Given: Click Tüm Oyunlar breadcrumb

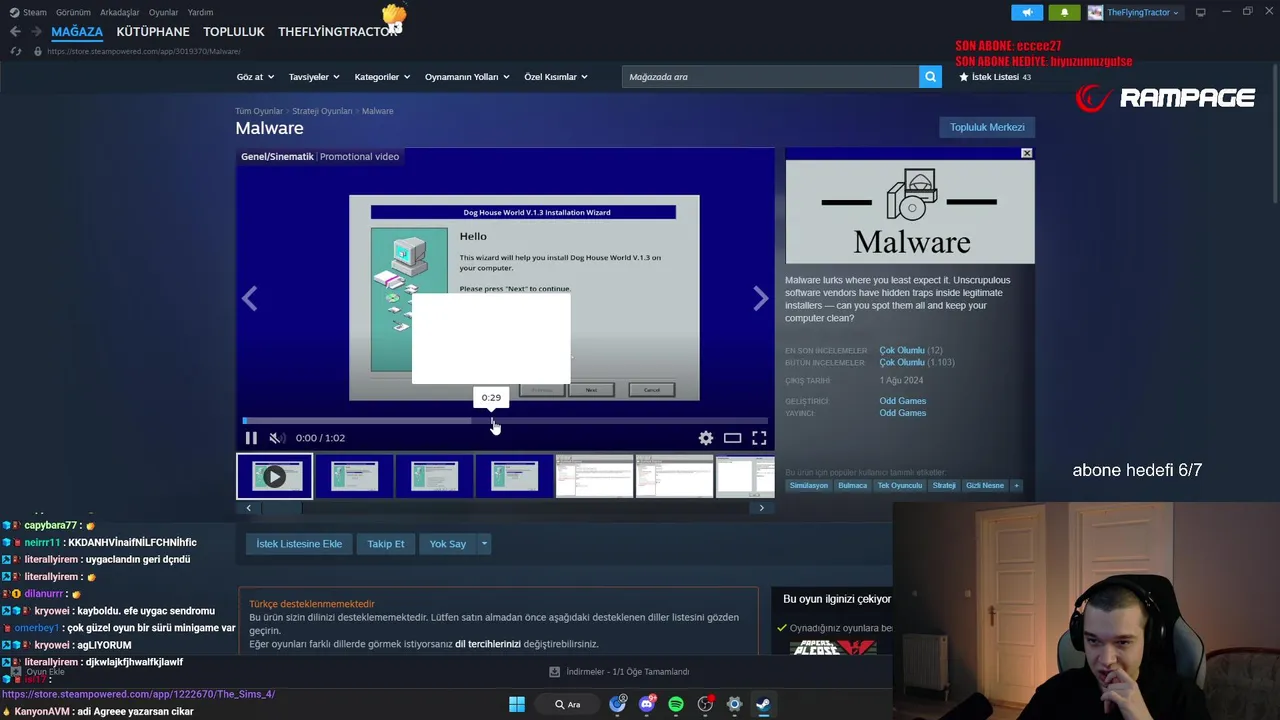Looking at the screenshot, I should click(x=259, y=111).
